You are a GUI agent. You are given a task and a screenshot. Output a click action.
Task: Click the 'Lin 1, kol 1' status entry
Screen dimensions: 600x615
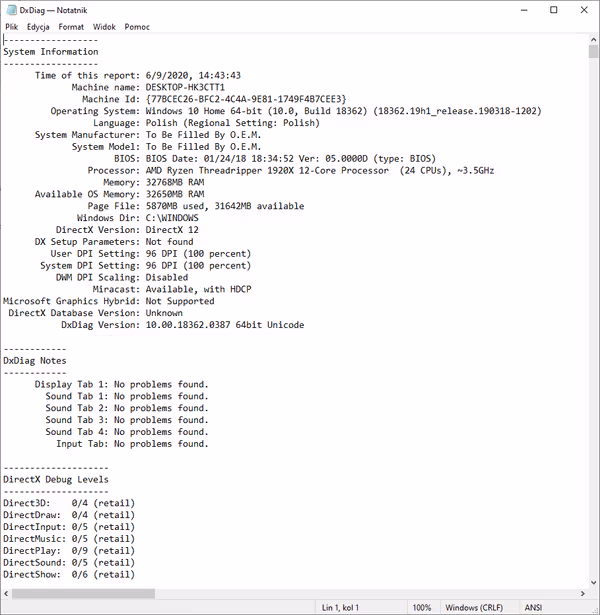340,608
